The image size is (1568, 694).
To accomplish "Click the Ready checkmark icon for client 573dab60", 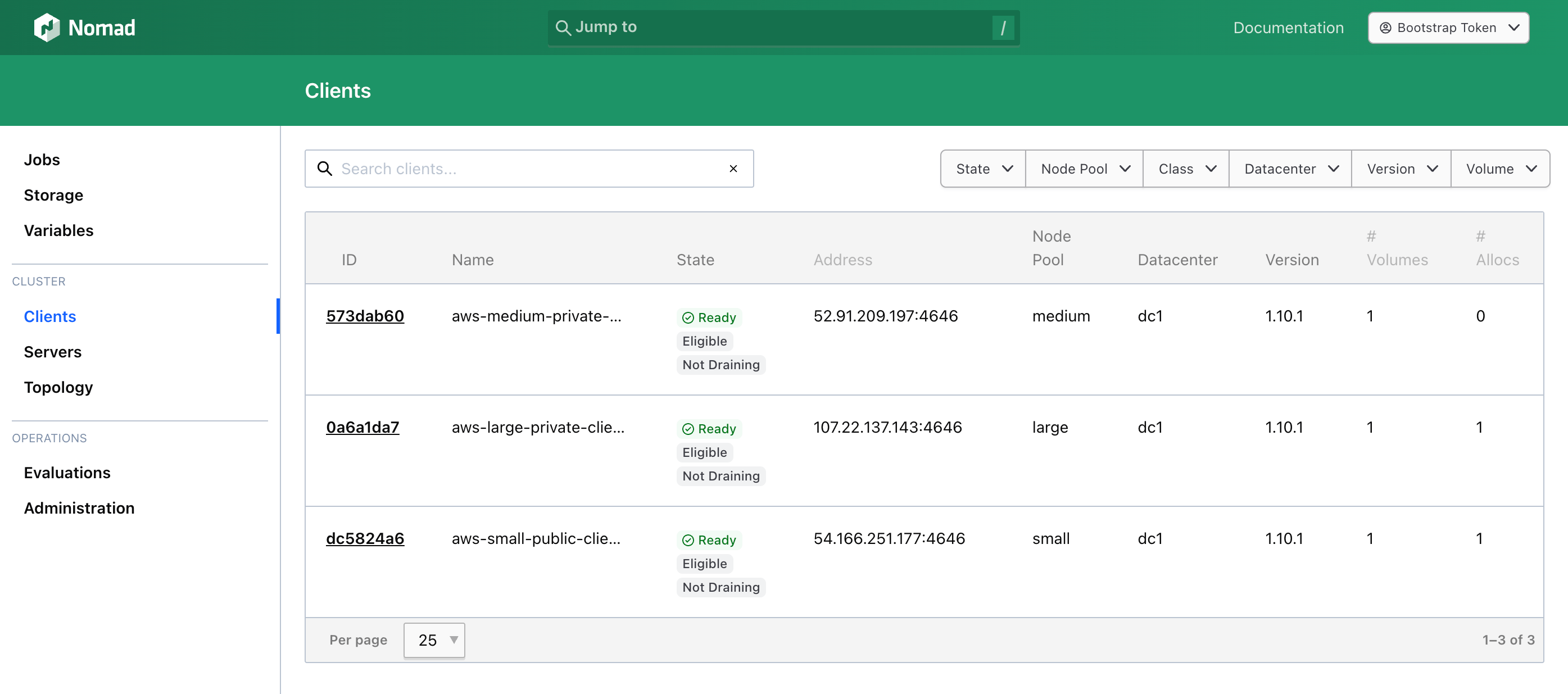I will [689, 317].
